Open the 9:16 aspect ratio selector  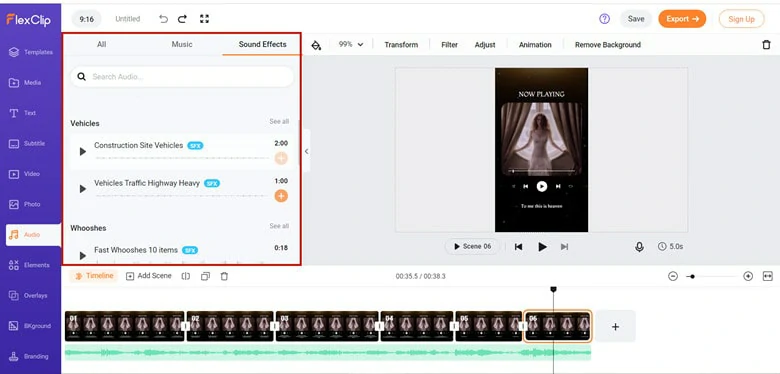[87, 19]
